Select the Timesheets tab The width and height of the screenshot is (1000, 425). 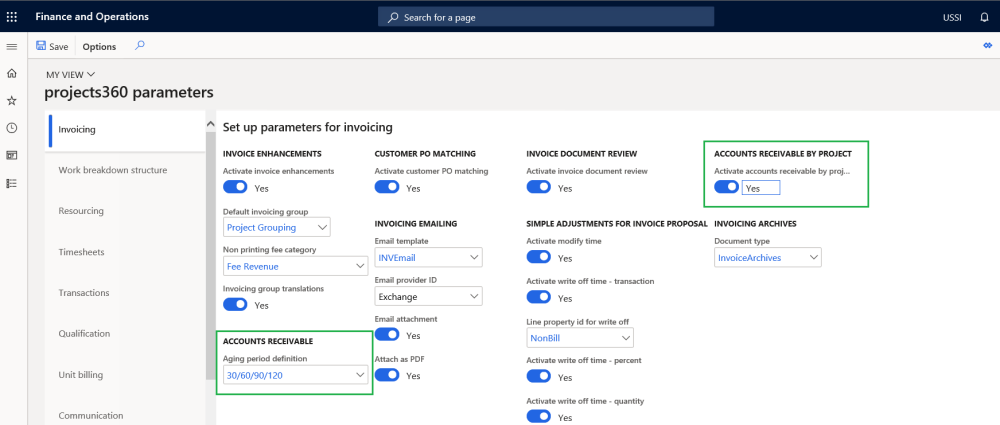tap(82, 252)
